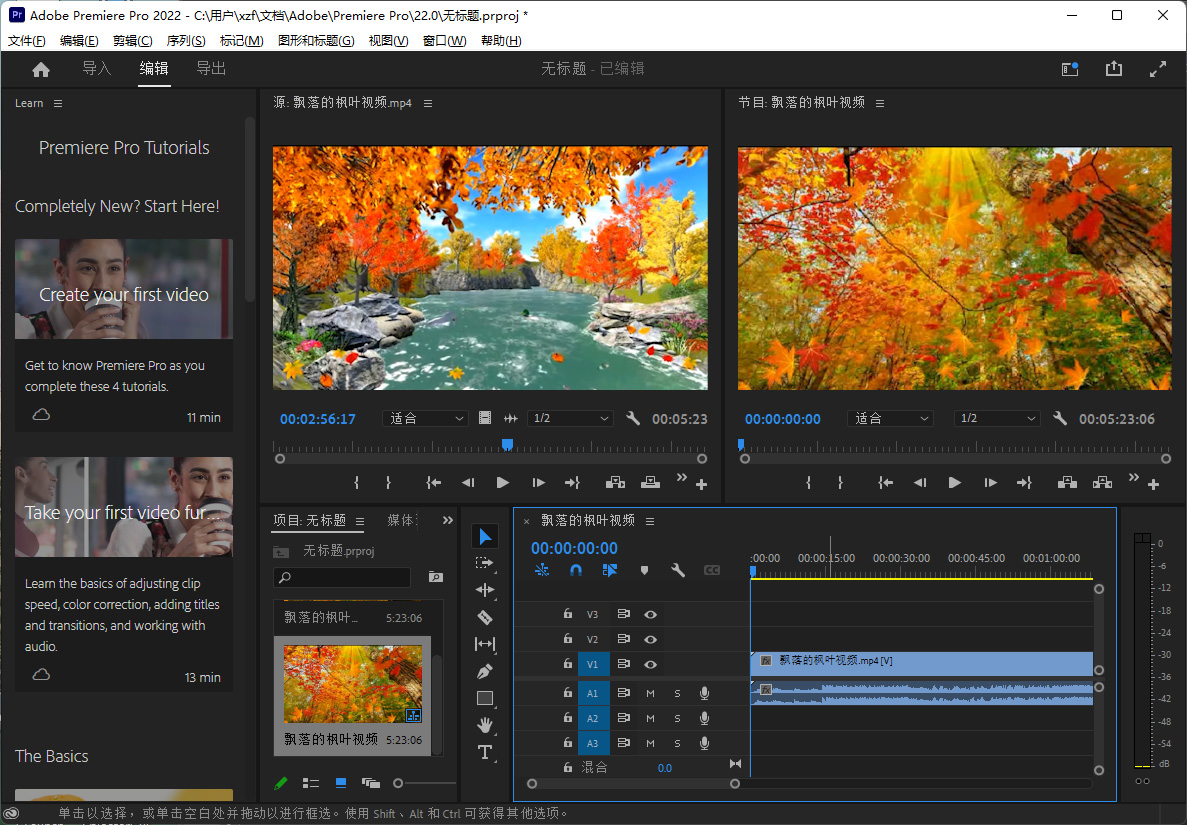Toggle Snap in timeline magnet icon
Image resolution: width=1187 pixels, height=825 pixels.
coord(576,570)
